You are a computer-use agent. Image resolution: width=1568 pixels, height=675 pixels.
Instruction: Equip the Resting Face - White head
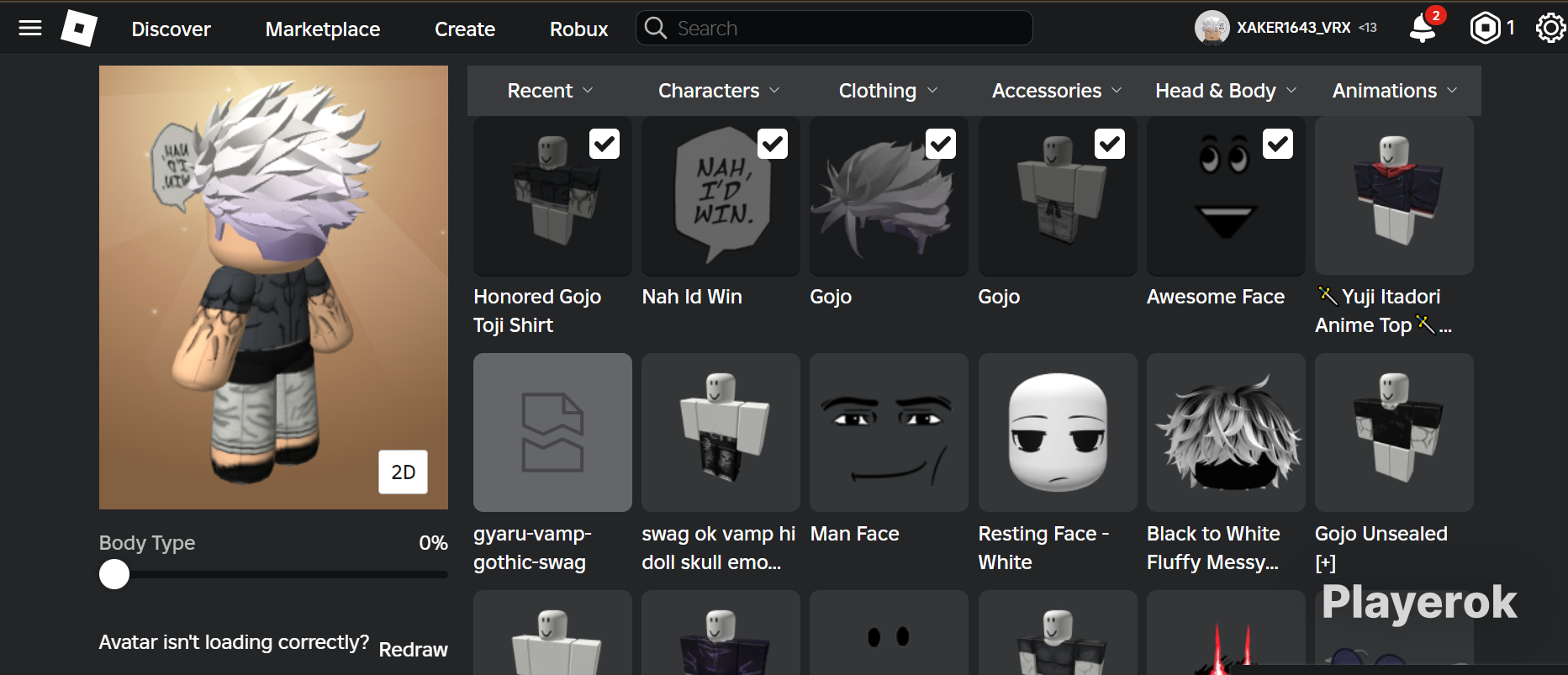(1058, 432)
